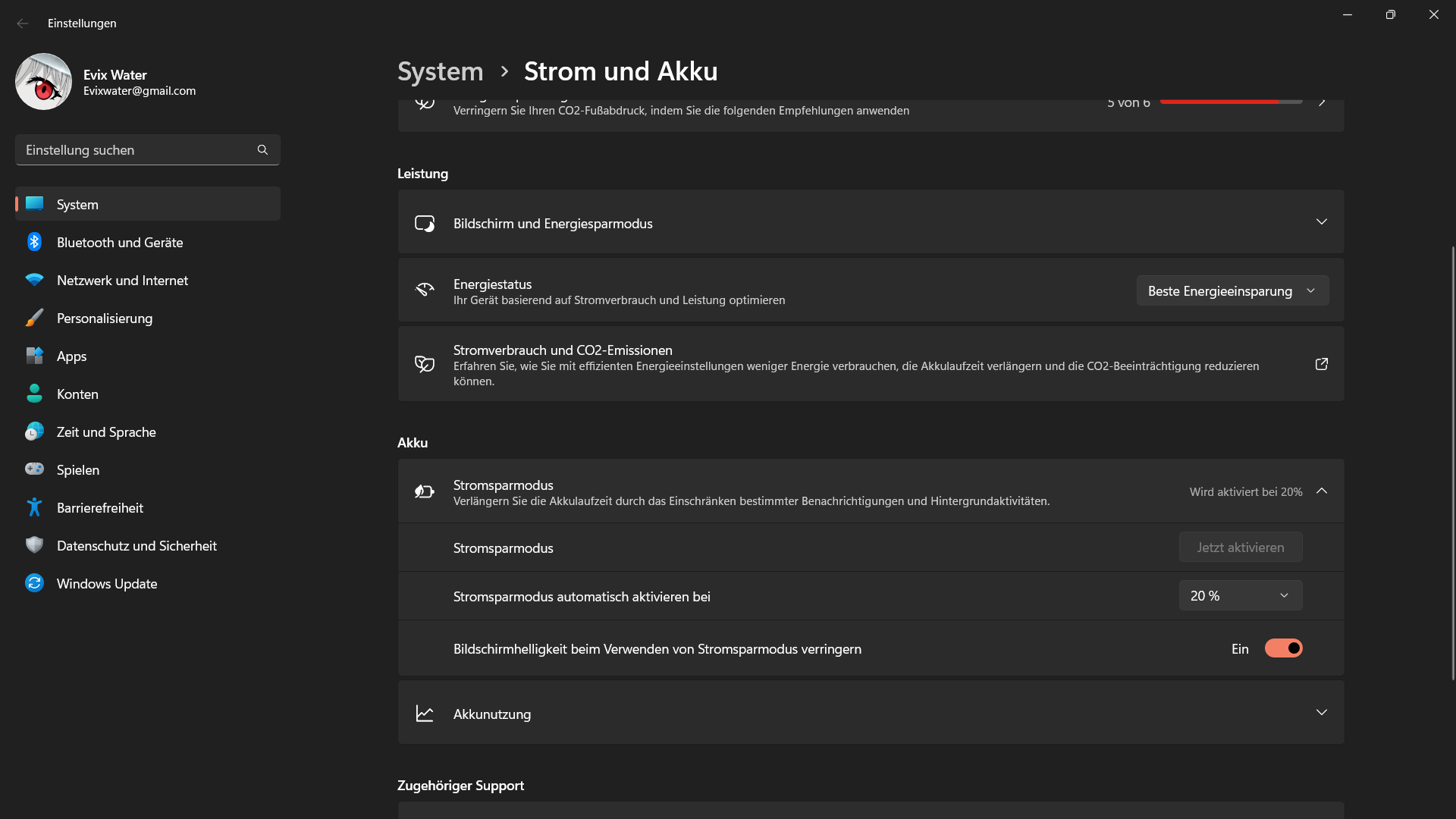Open the Apps settings category
This screenshot has height=819, width=1456.
(x=72, y=356)
